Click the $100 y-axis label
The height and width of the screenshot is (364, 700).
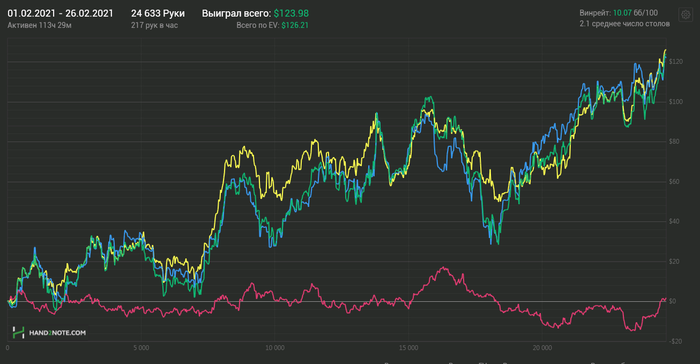(675, 102)
